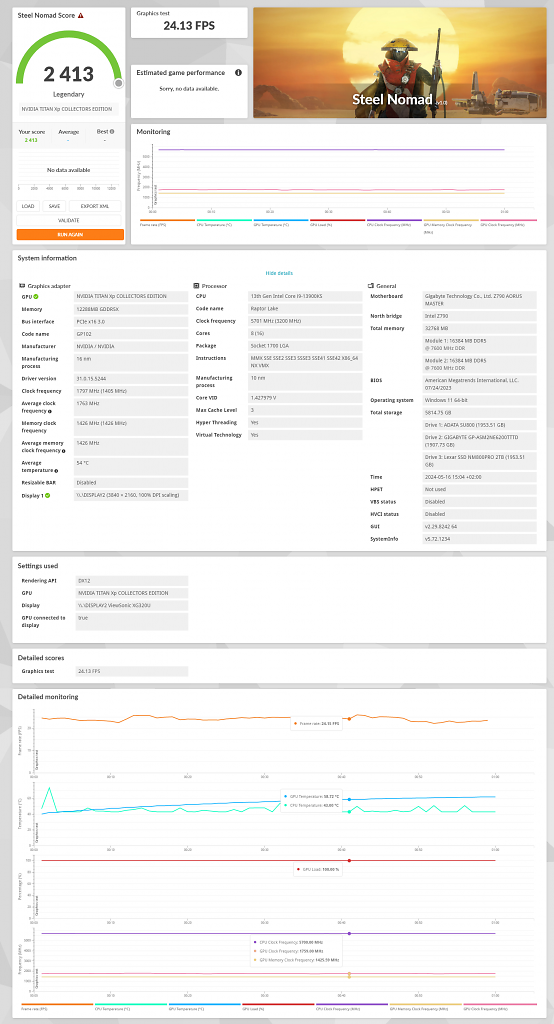Toggle GPU Temperature legend under Detailed monitoring
554x1024 pixels.
tap(205, 1008)
